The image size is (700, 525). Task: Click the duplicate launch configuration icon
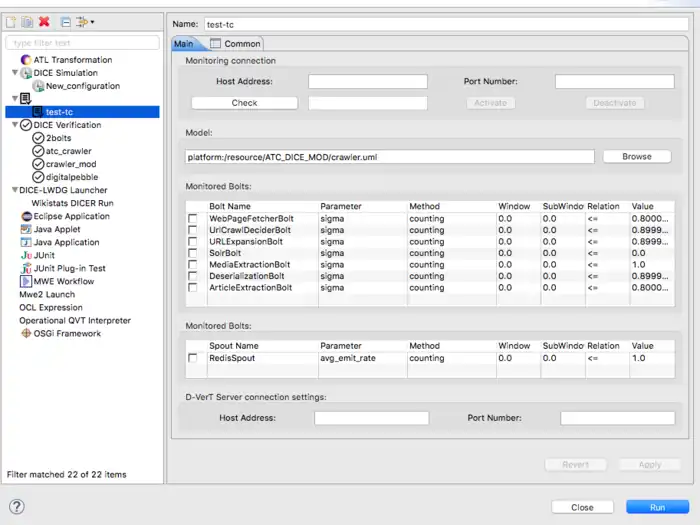(27, 21)
